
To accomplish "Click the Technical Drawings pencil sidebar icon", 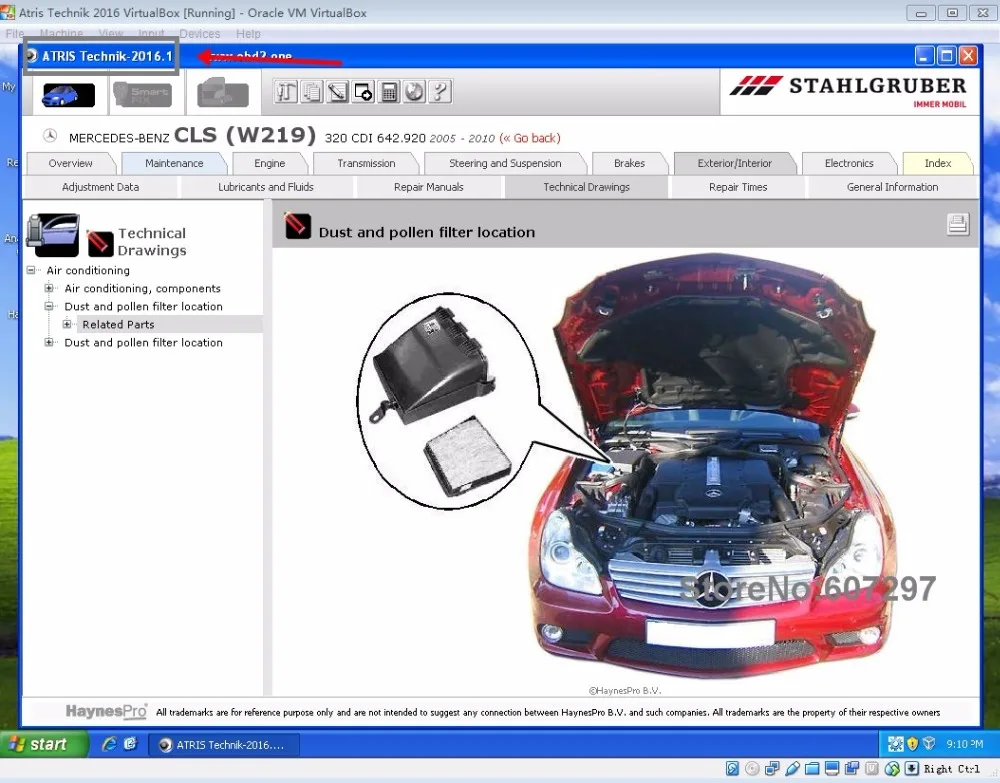I will tap(100, 243).
